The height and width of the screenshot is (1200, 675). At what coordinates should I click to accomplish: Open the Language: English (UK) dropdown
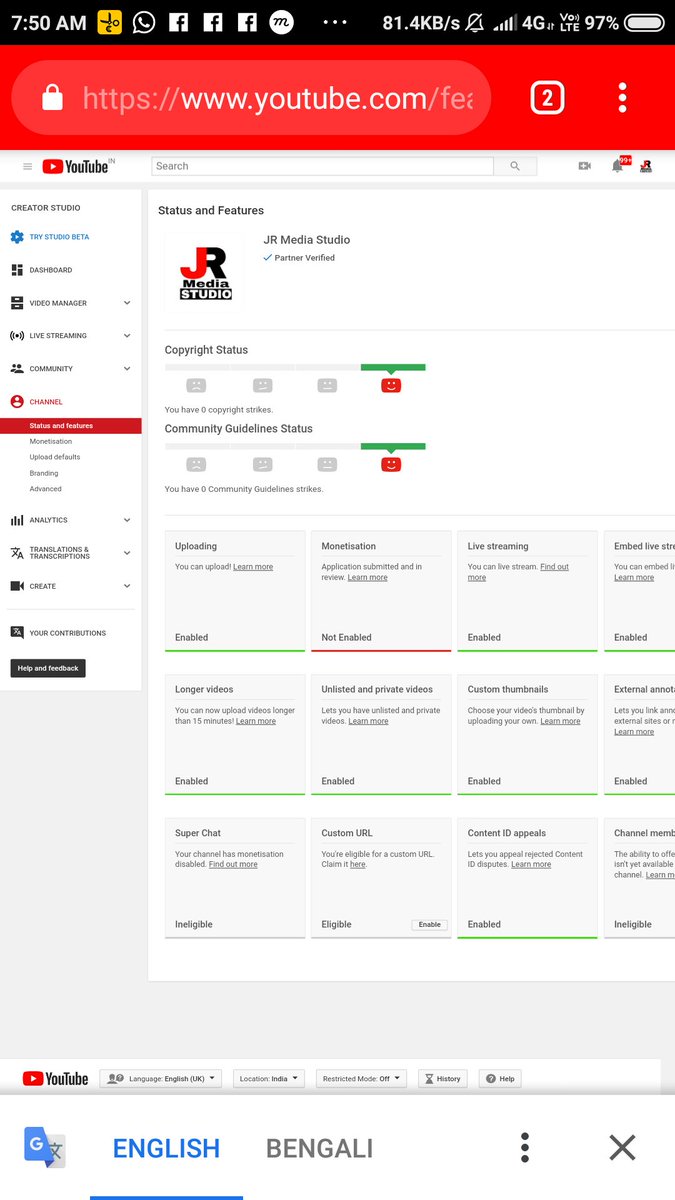click(161, 1079)
